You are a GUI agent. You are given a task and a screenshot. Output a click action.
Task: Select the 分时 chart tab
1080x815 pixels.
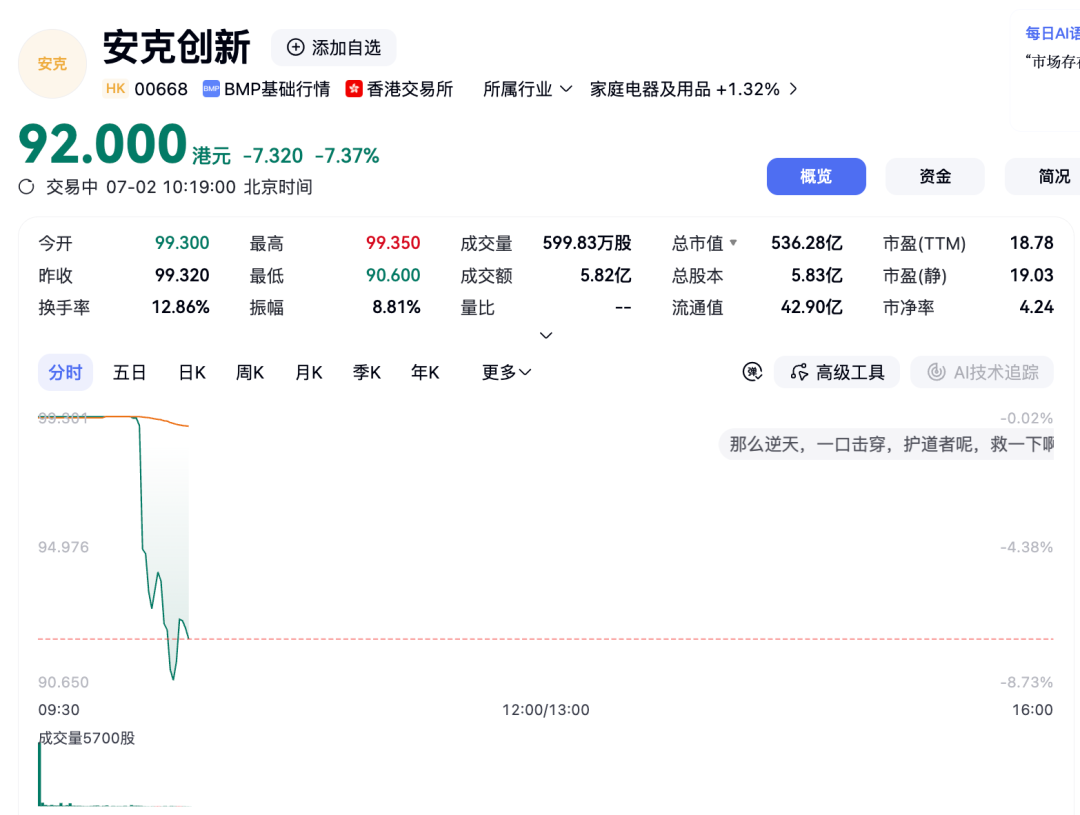click(65, 372)
